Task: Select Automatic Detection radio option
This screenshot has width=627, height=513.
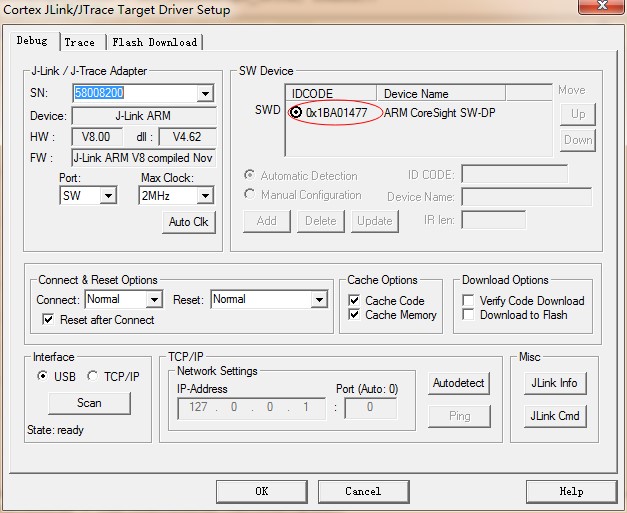Action: click(250, 175)
